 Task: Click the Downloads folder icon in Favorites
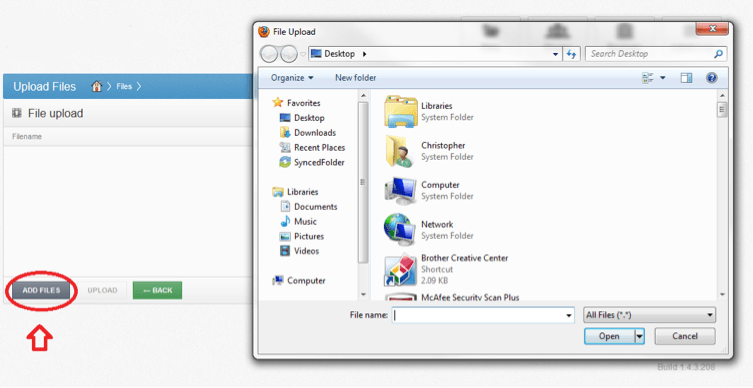pyautogui.click(x=285, y=133)
